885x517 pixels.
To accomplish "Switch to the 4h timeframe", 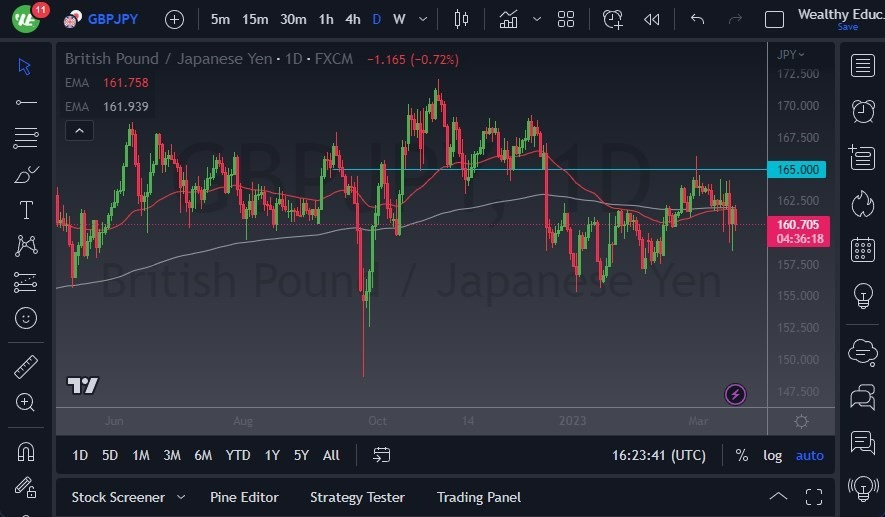I will point(353,20).
